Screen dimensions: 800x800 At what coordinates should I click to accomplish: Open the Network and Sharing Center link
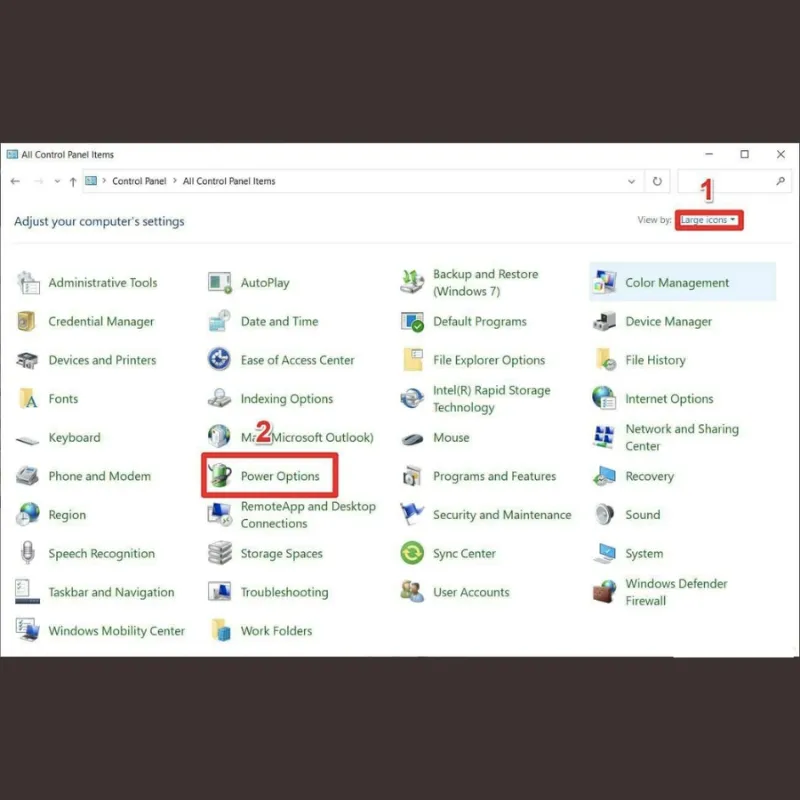pyautogui.click(x=682, y=437)
